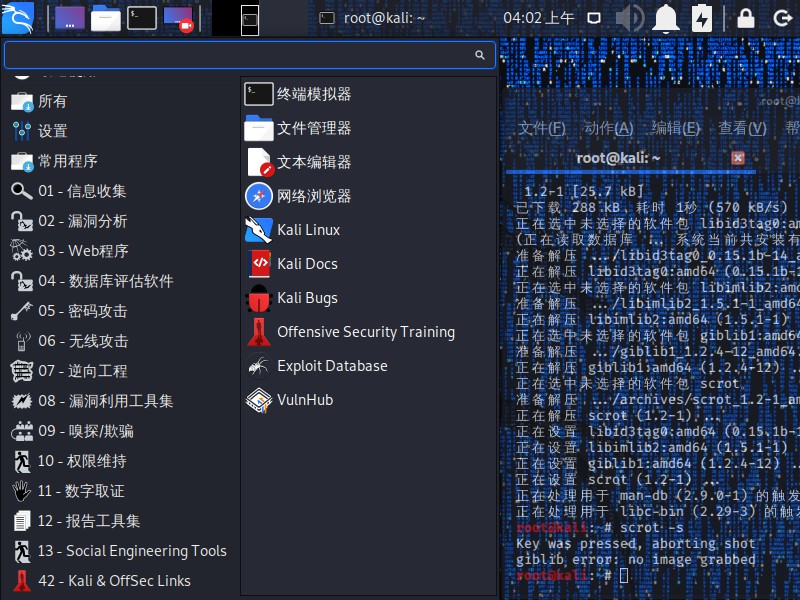
Task: Open 05 - 密码攻击 category
Action: click(120, 311)
